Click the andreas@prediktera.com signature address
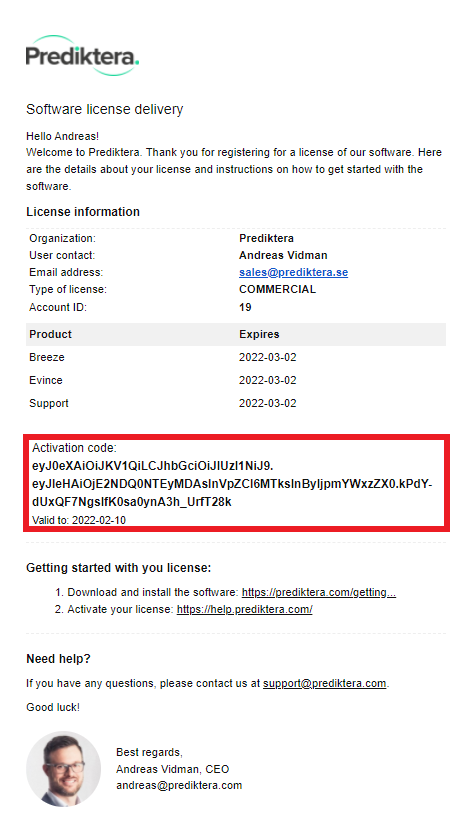The image size is (454, 828). 179,785
